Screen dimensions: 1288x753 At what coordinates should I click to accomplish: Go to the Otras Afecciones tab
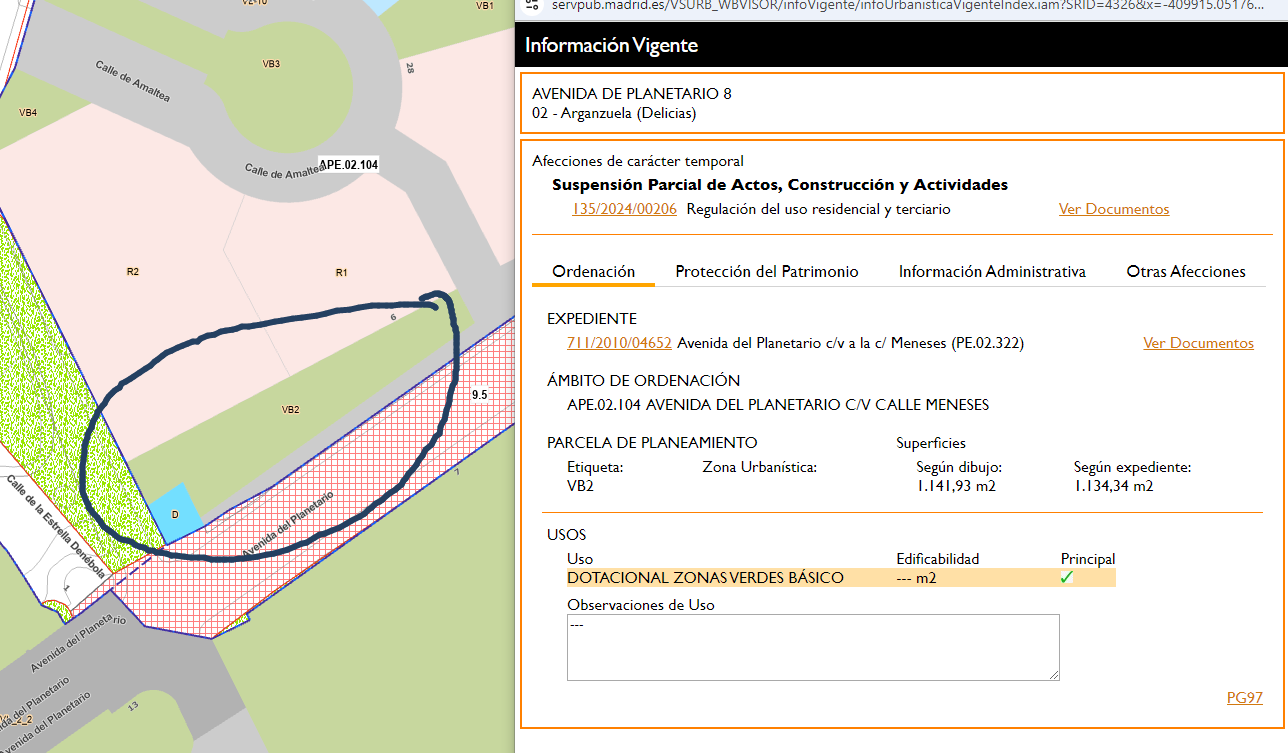coord(1185,271)
